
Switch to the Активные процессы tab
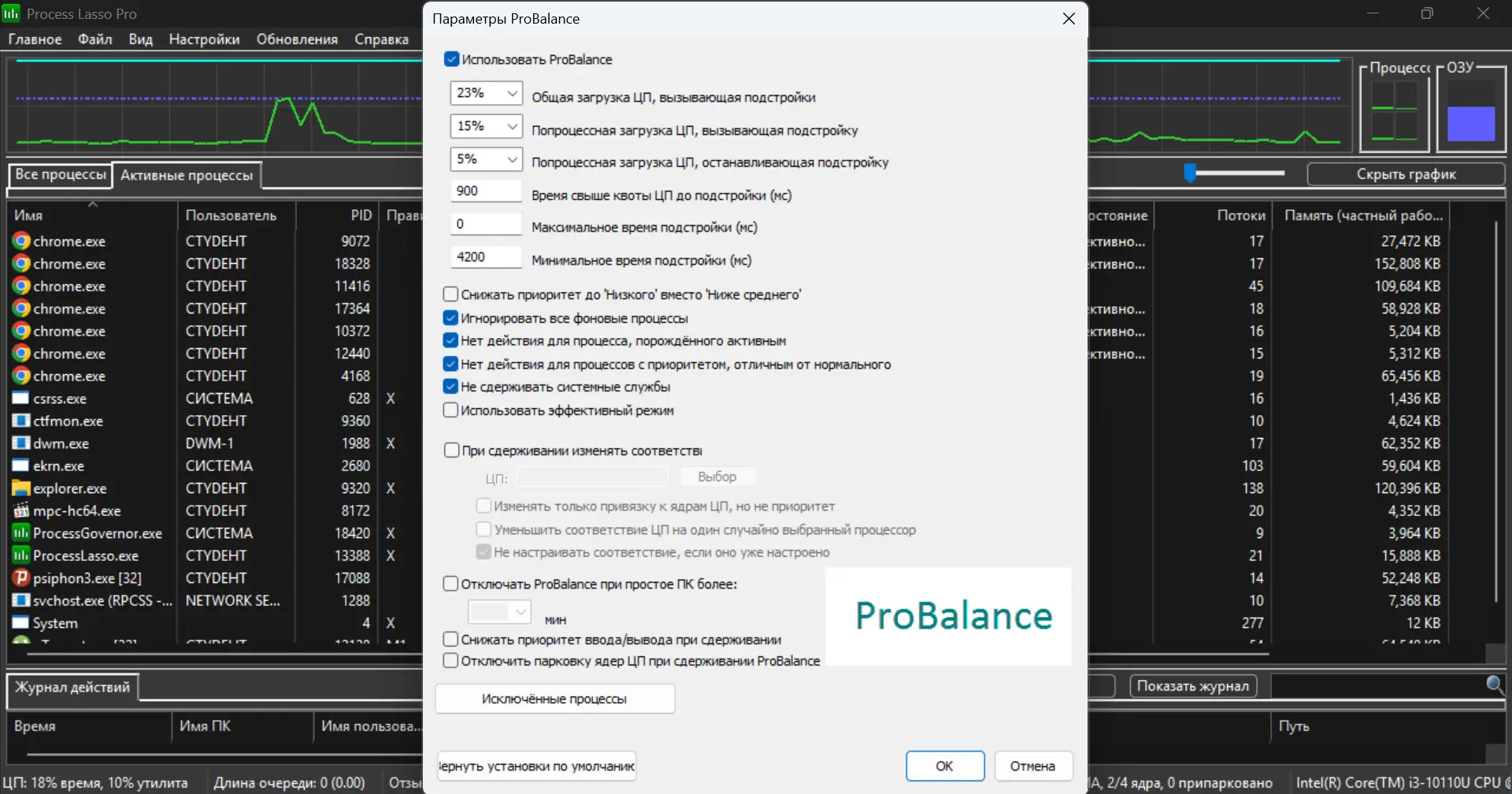187,175
